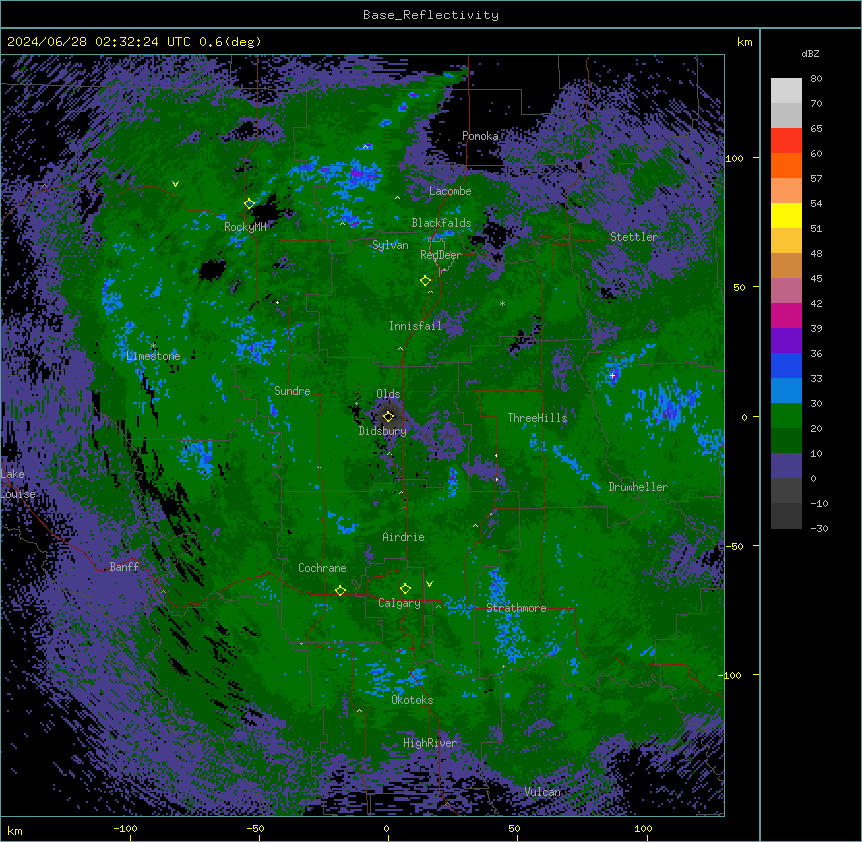The image size is (862, 842).
Task: Click the Blackfalds city label
Action: [x=441, y=223]
